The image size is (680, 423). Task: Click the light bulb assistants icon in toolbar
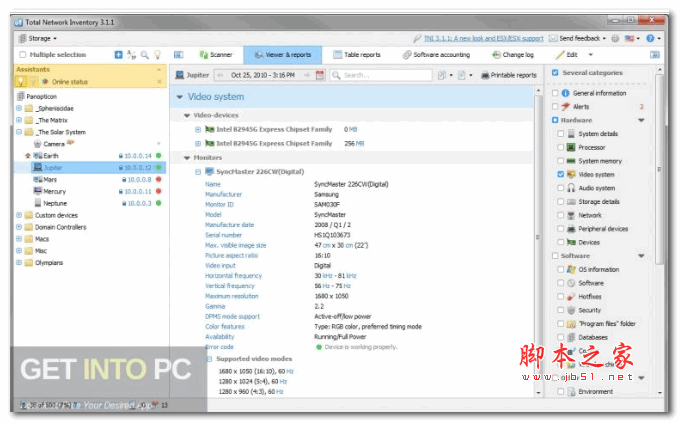click(157, 55)
